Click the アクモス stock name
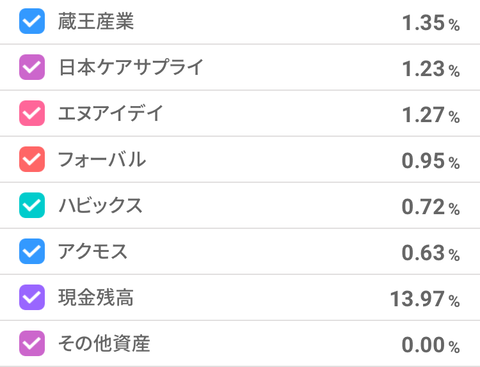The width and height of the screenshot is (480, 367). [93, 251]
